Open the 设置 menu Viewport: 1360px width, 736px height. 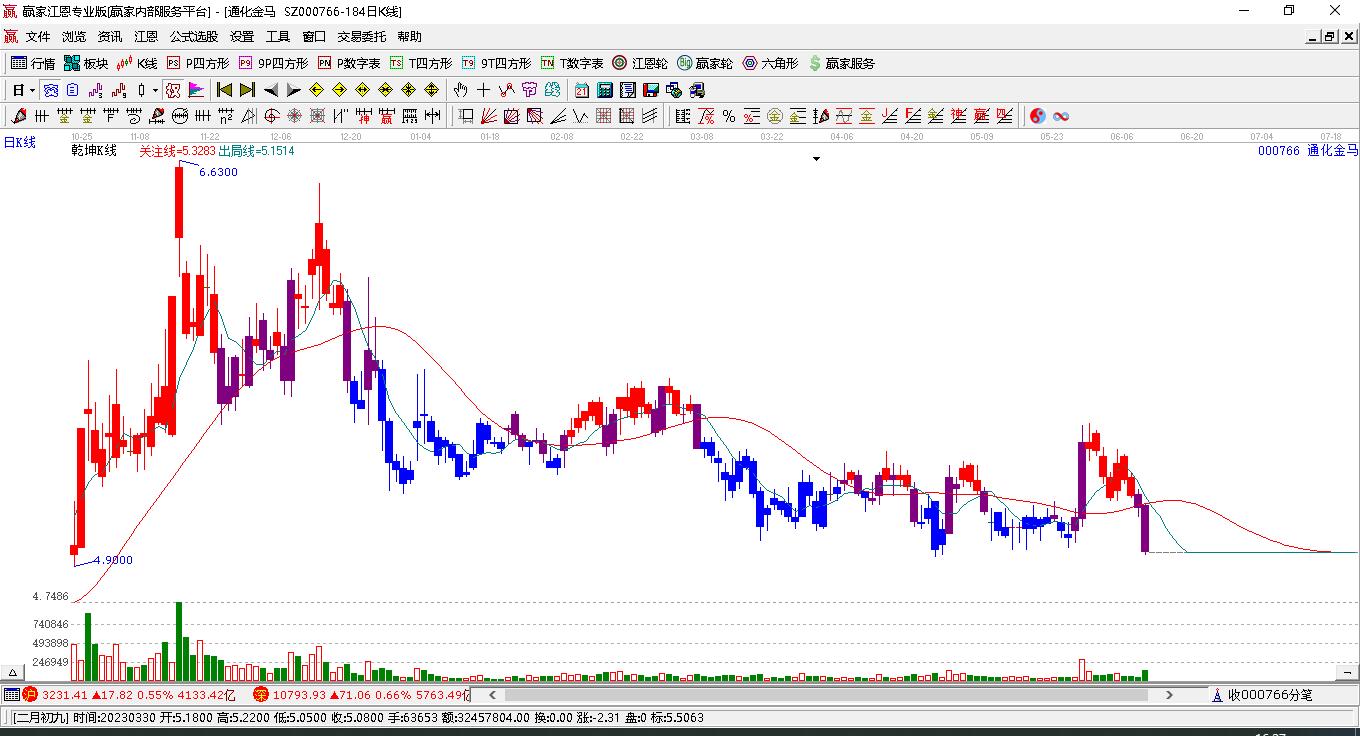pos(242,37)
